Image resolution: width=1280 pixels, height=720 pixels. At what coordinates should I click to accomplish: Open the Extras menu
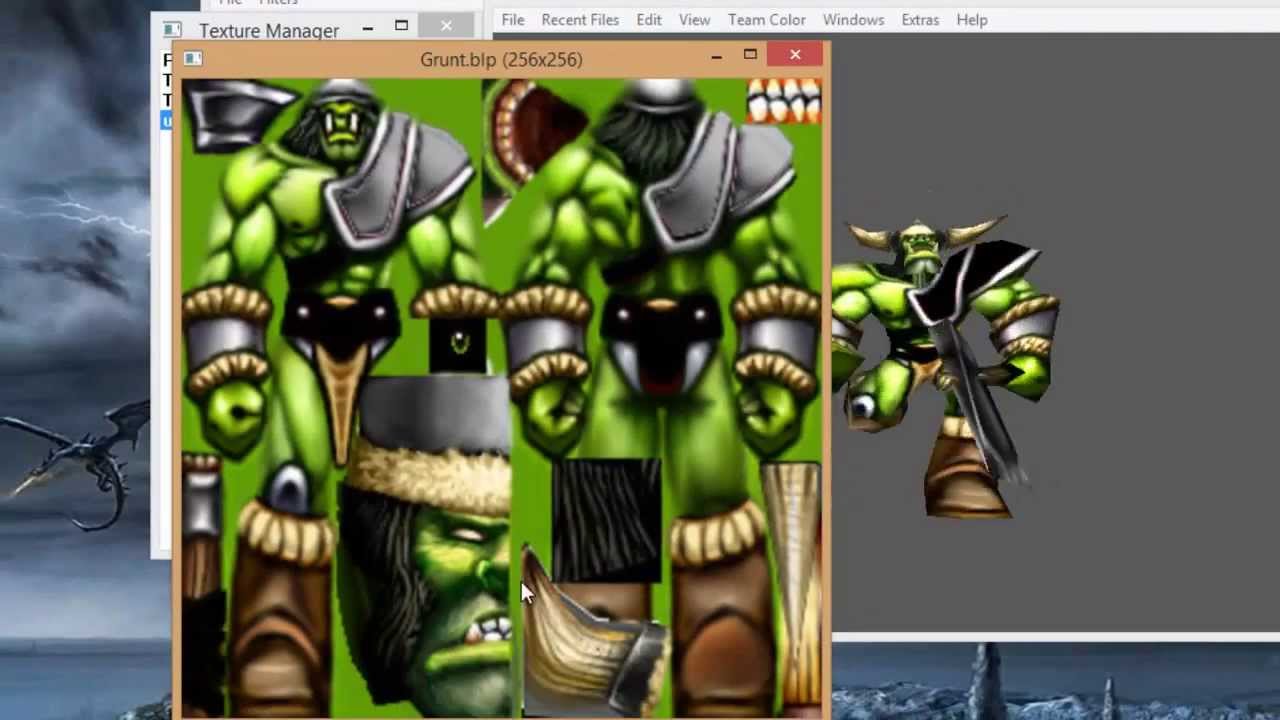[920, 20]
